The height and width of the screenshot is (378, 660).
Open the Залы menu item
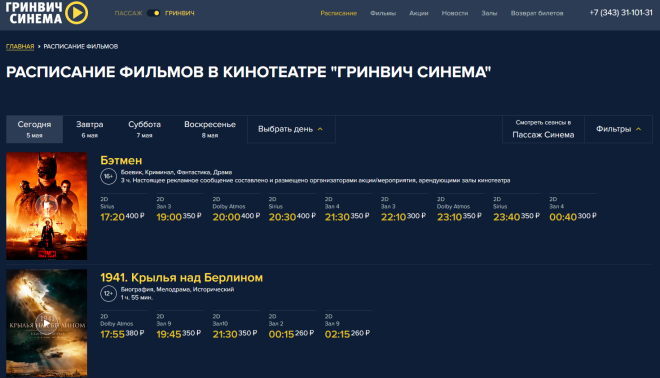click(489, 13)
